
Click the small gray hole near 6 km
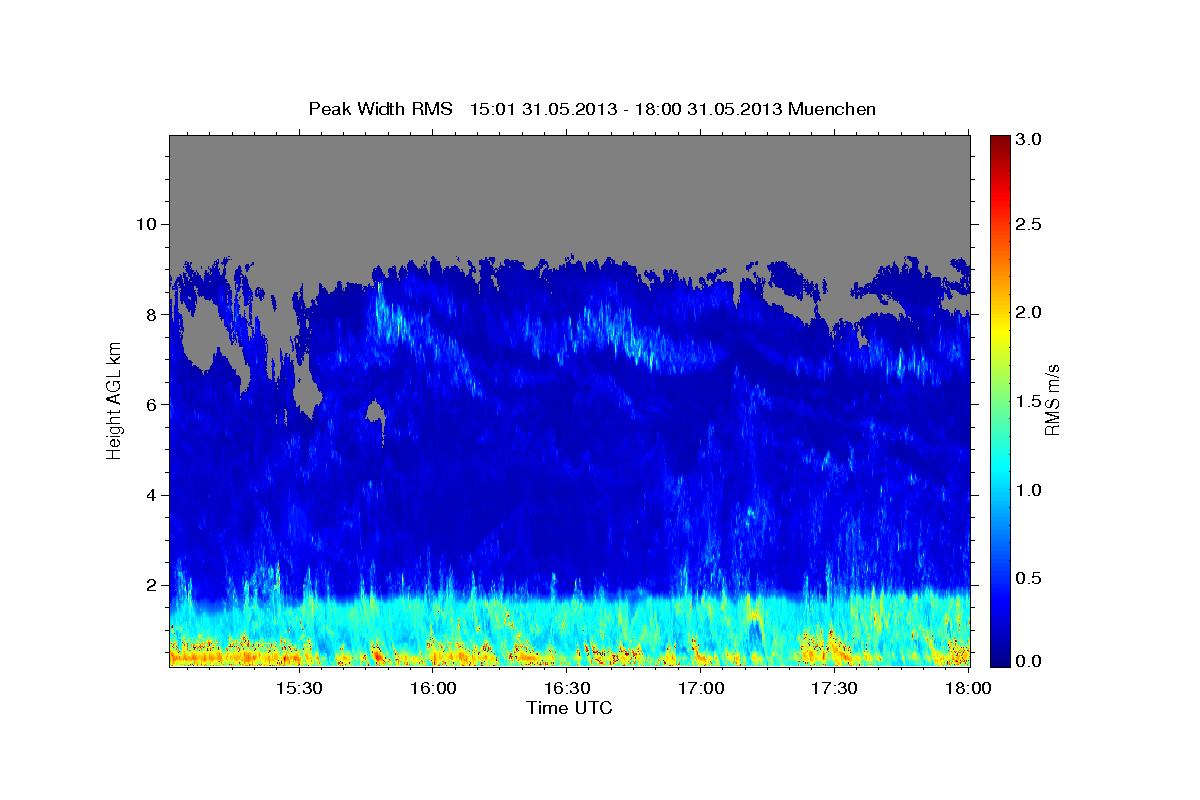point(376,410)
